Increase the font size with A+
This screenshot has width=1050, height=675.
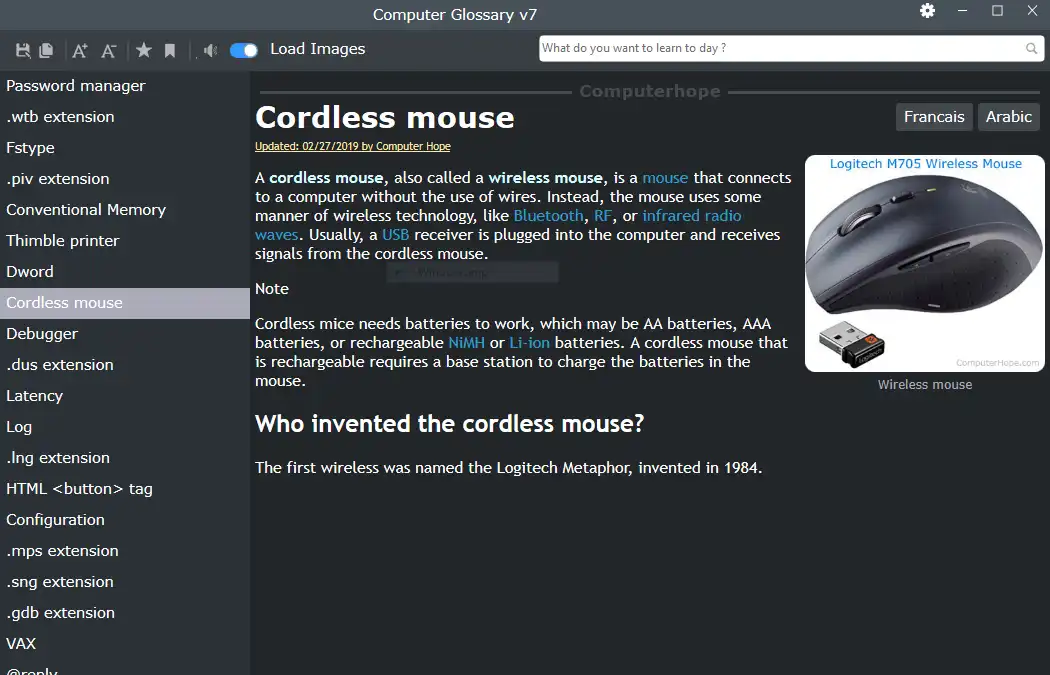pyautogui.click(x=80, y=50)
